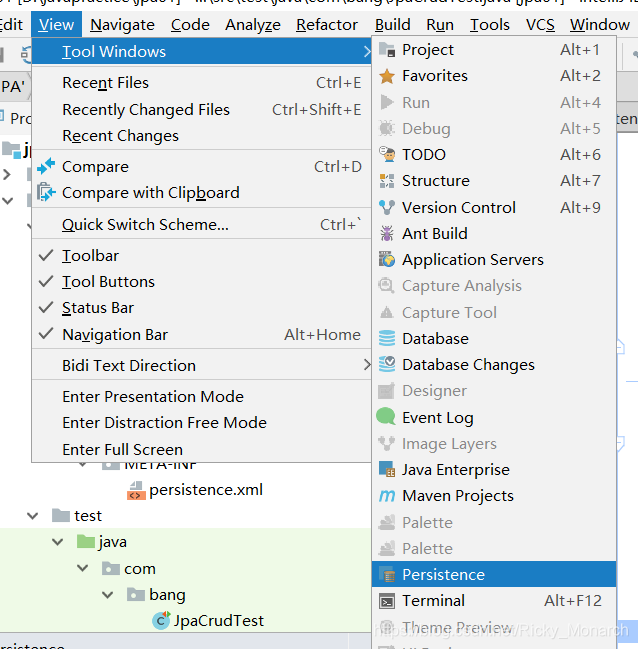Viewport: 638px width, 649px height.
Task: Collapse the bang package chevron
Action: 108,595
